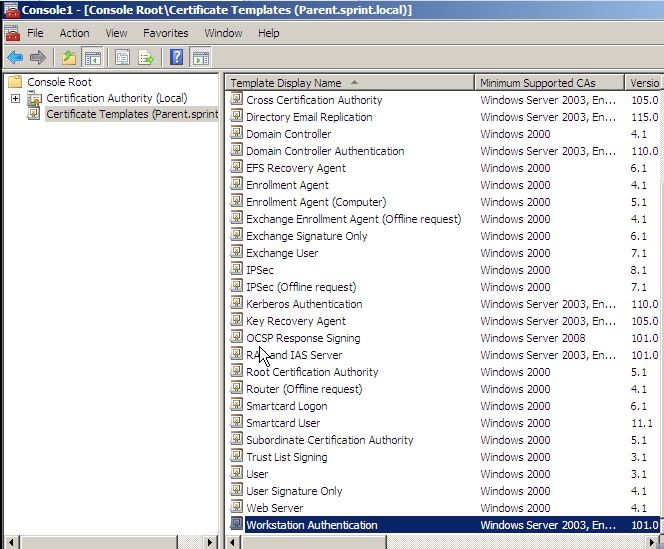Toggle the Show/Hide Action Pane icon
Image resolution: width=664 pixels, height=549 pixels.
click(201, 57)
